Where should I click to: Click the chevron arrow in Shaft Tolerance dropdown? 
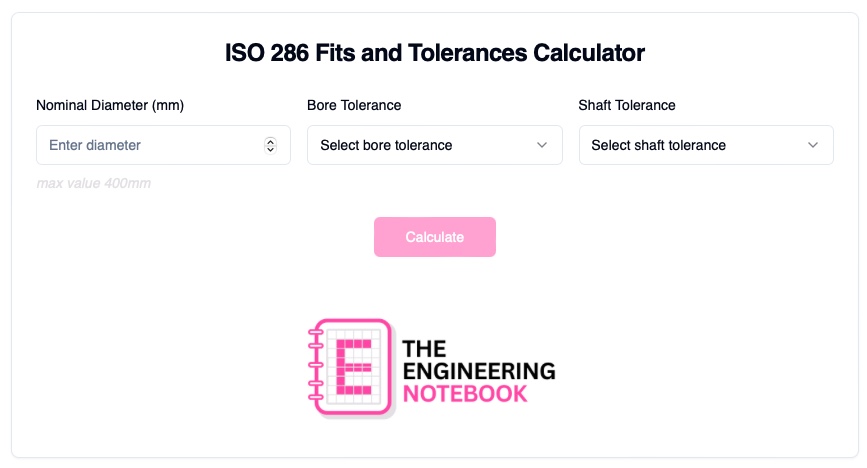813,145
